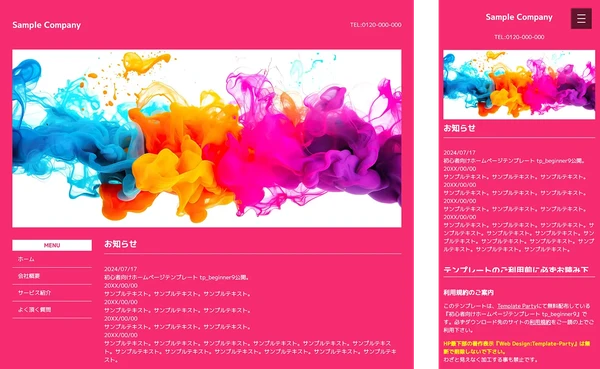Click the テンプレートのご利用前に heading in mobile view
The width and height of the screenshot is (600, 369).
point(516,270)
